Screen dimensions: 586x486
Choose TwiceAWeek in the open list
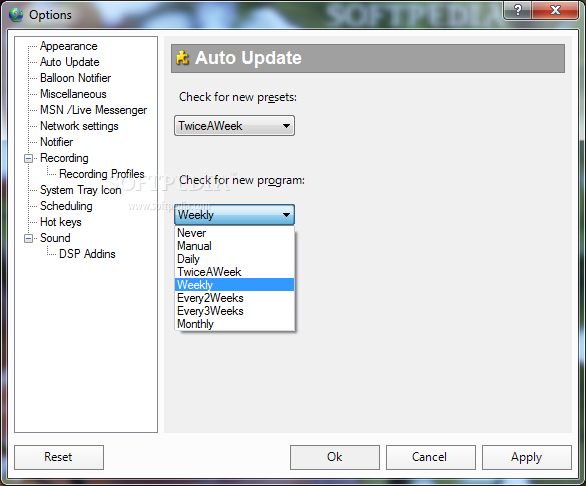[235, 272]
